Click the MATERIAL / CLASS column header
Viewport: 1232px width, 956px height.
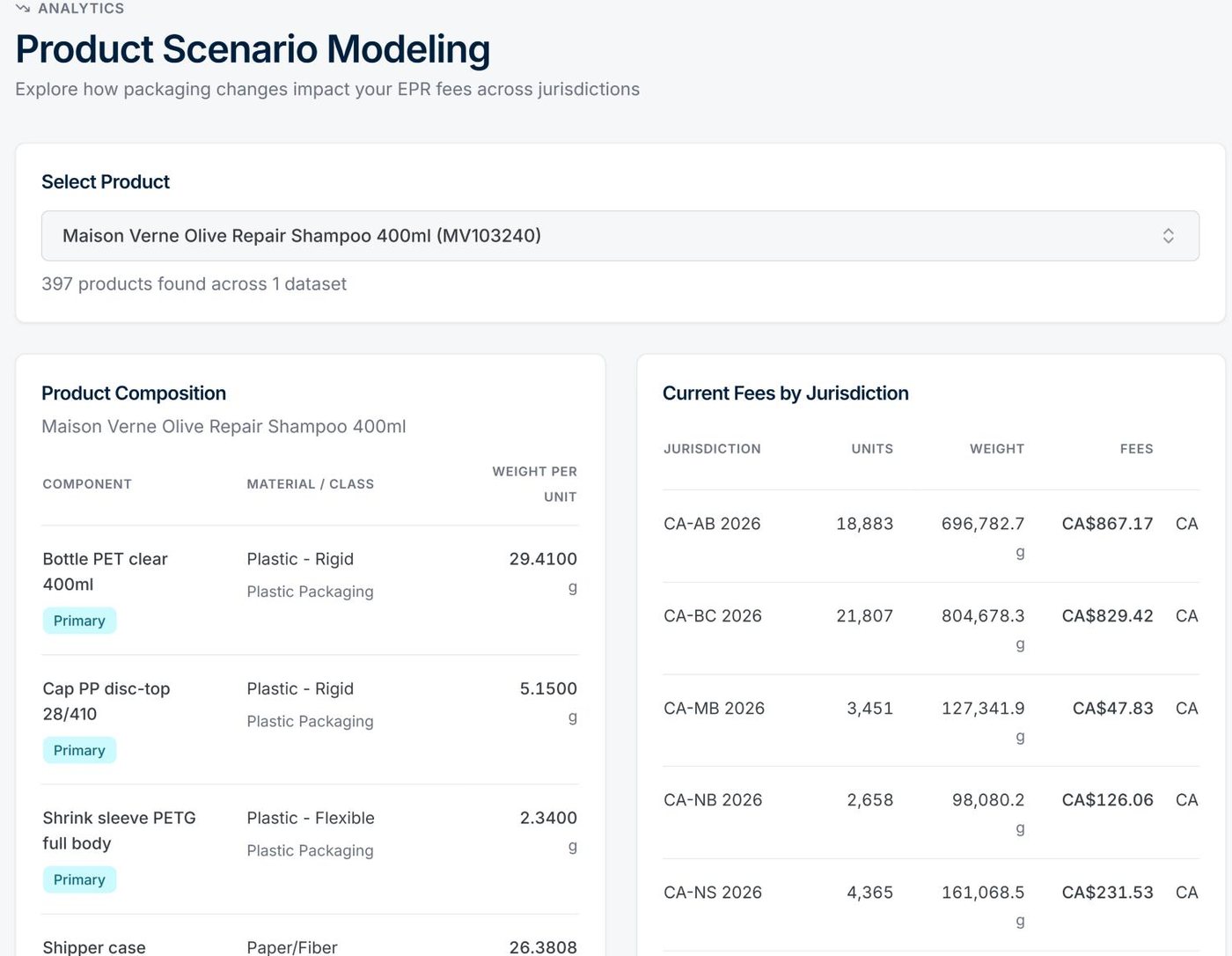click(310, 484)
